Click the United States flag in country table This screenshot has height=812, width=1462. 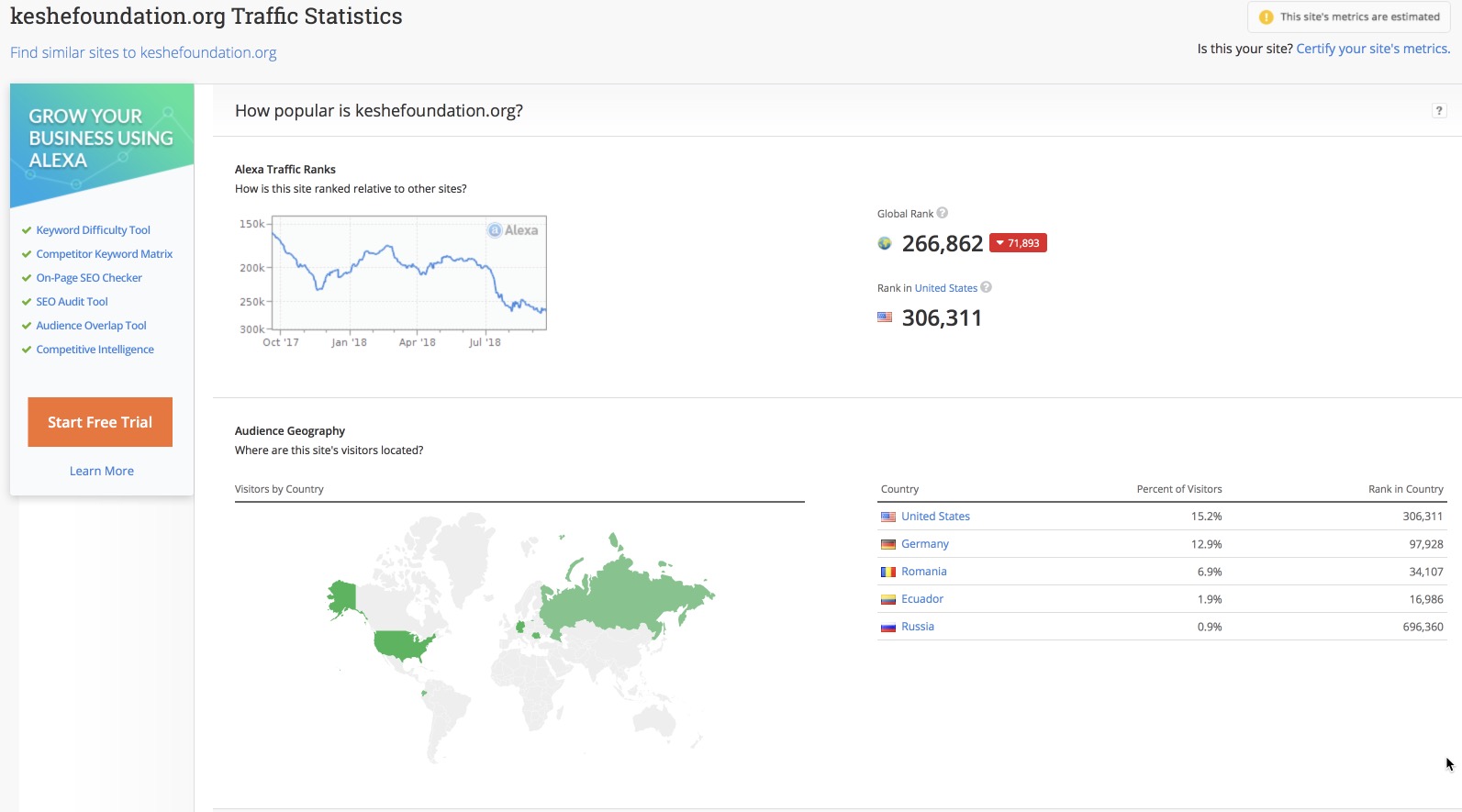point(888,517)
